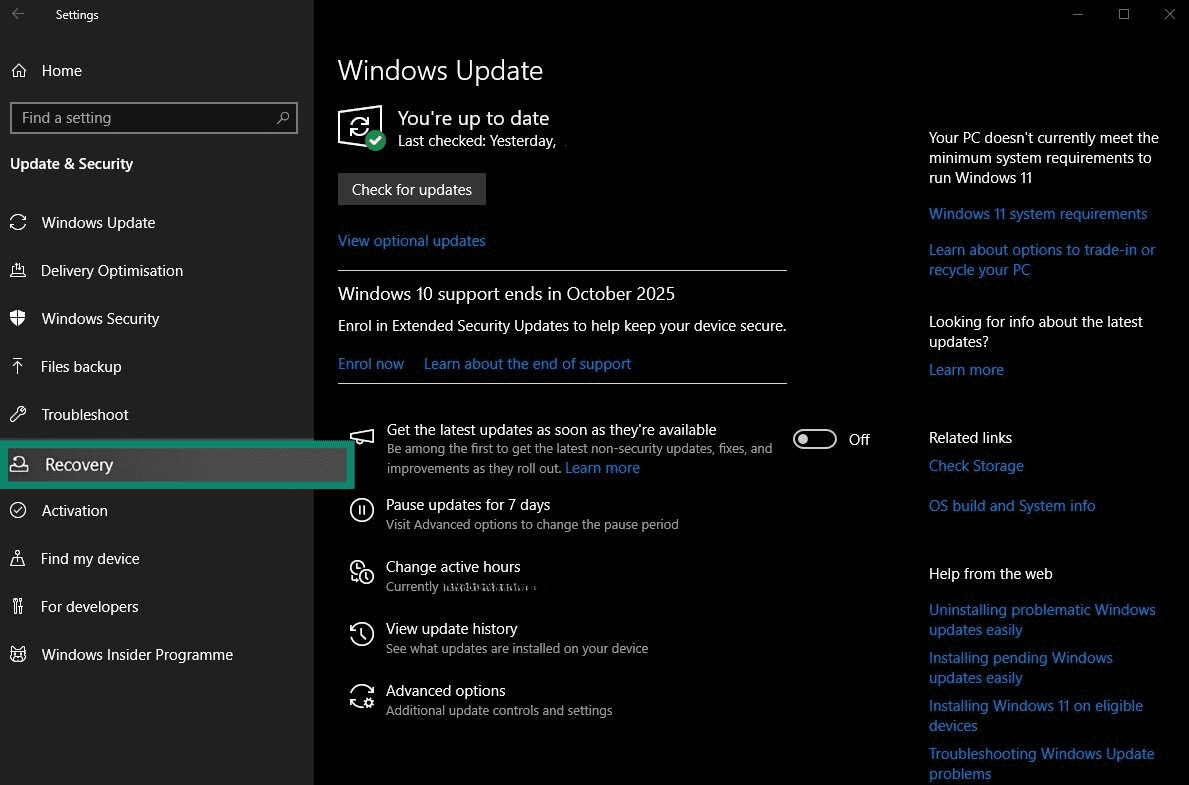Click the Find a setting search box
The width and height of the screenshot is (1189, 785).
coord(154,118)
